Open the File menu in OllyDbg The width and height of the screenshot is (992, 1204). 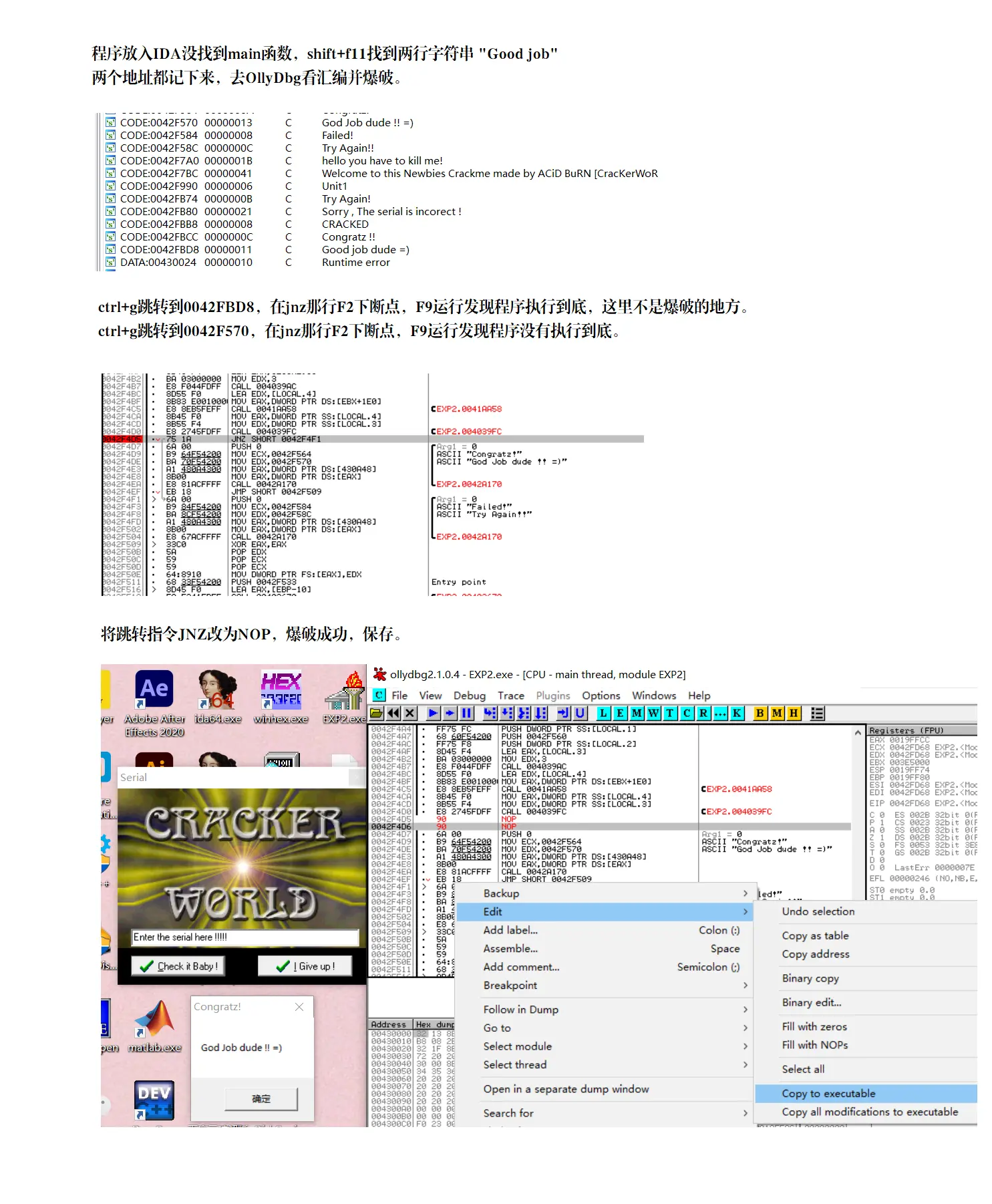pos(399,696)
